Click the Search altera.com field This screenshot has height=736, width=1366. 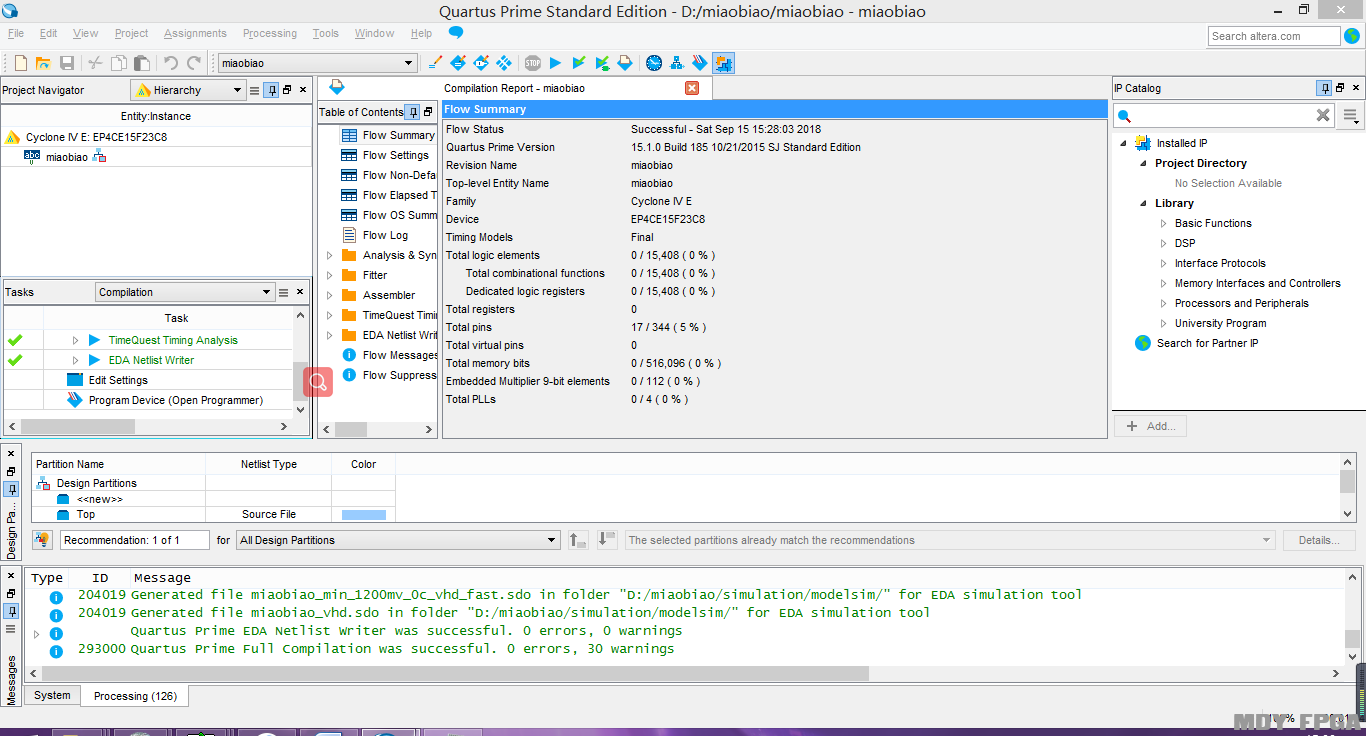[x=1274, y=36]
